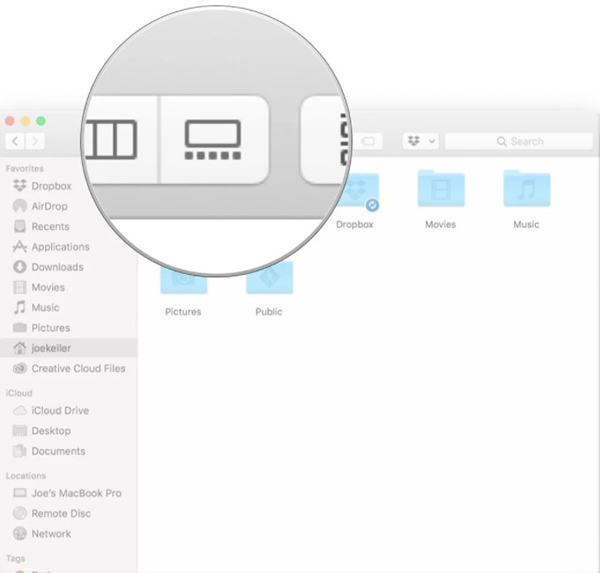This screenshot has height=573, width=600.
Task: Click the Edit Tags toolbar button
Action: pos(368,141)
